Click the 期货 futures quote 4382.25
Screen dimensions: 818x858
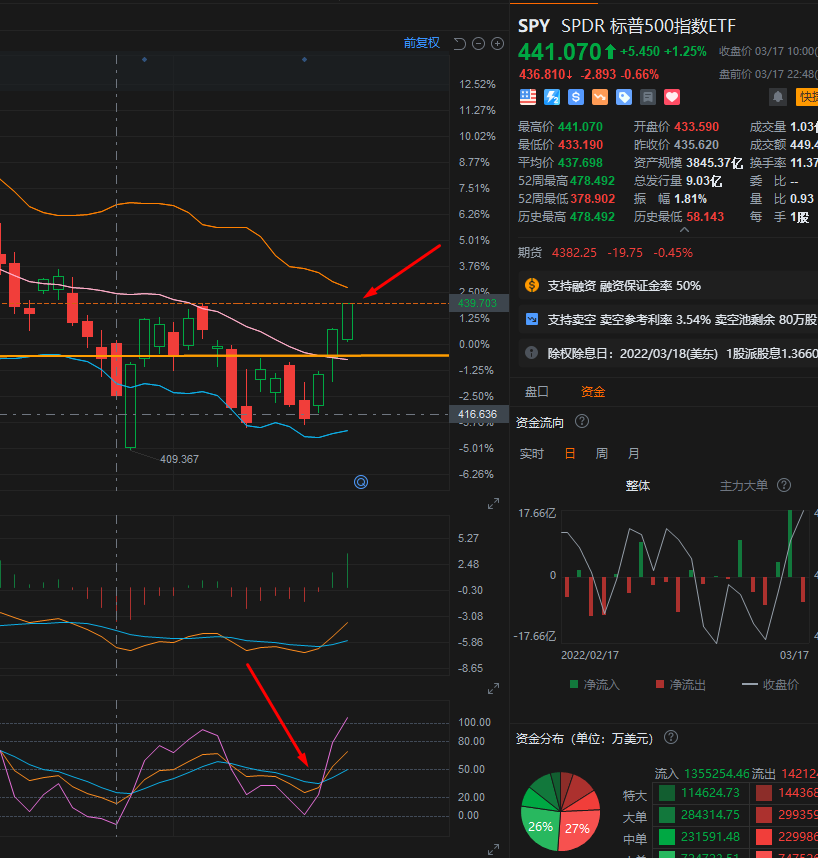click(x=574, y=253)
